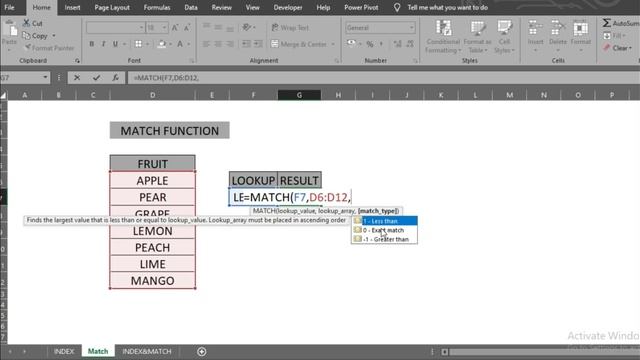Screen dimensions: 640x360
Task: Open Conditional Formatting menu
Action: [443, 37]
